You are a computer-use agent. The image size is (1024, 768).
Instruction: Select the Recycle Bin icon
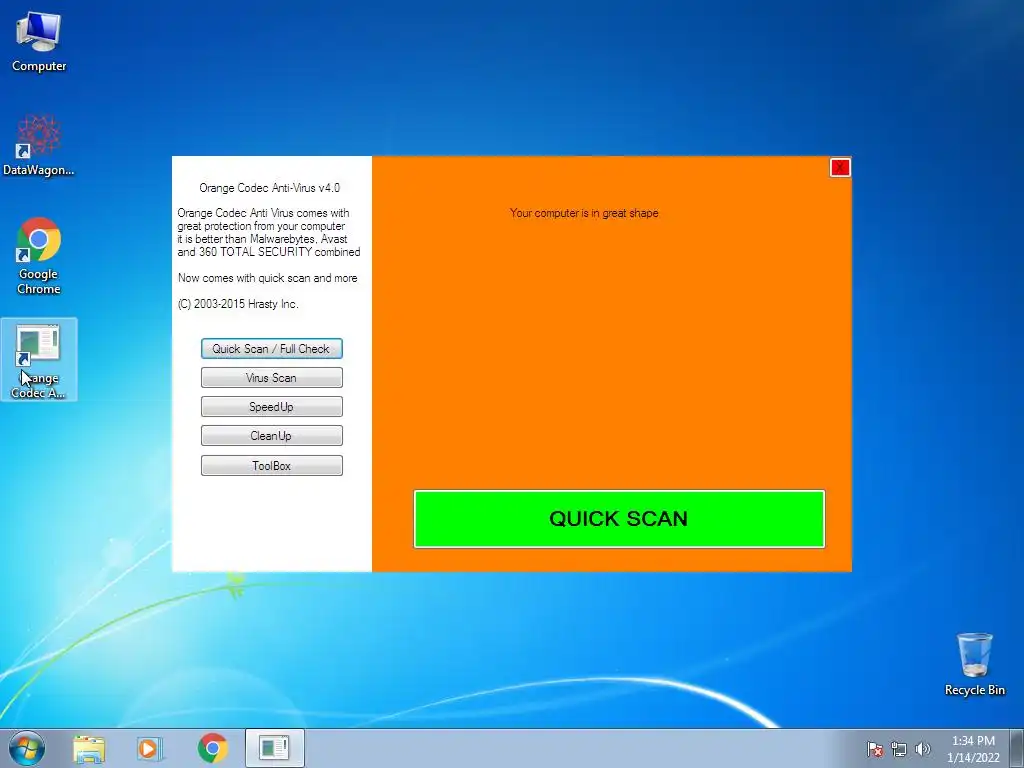click(974, 665)
